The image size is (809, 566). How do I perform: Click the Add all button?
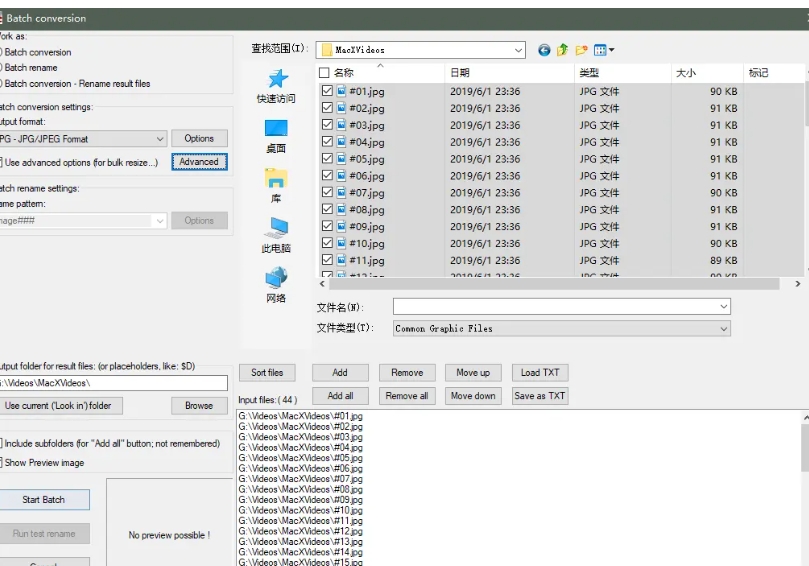click(x=340, y=396)
